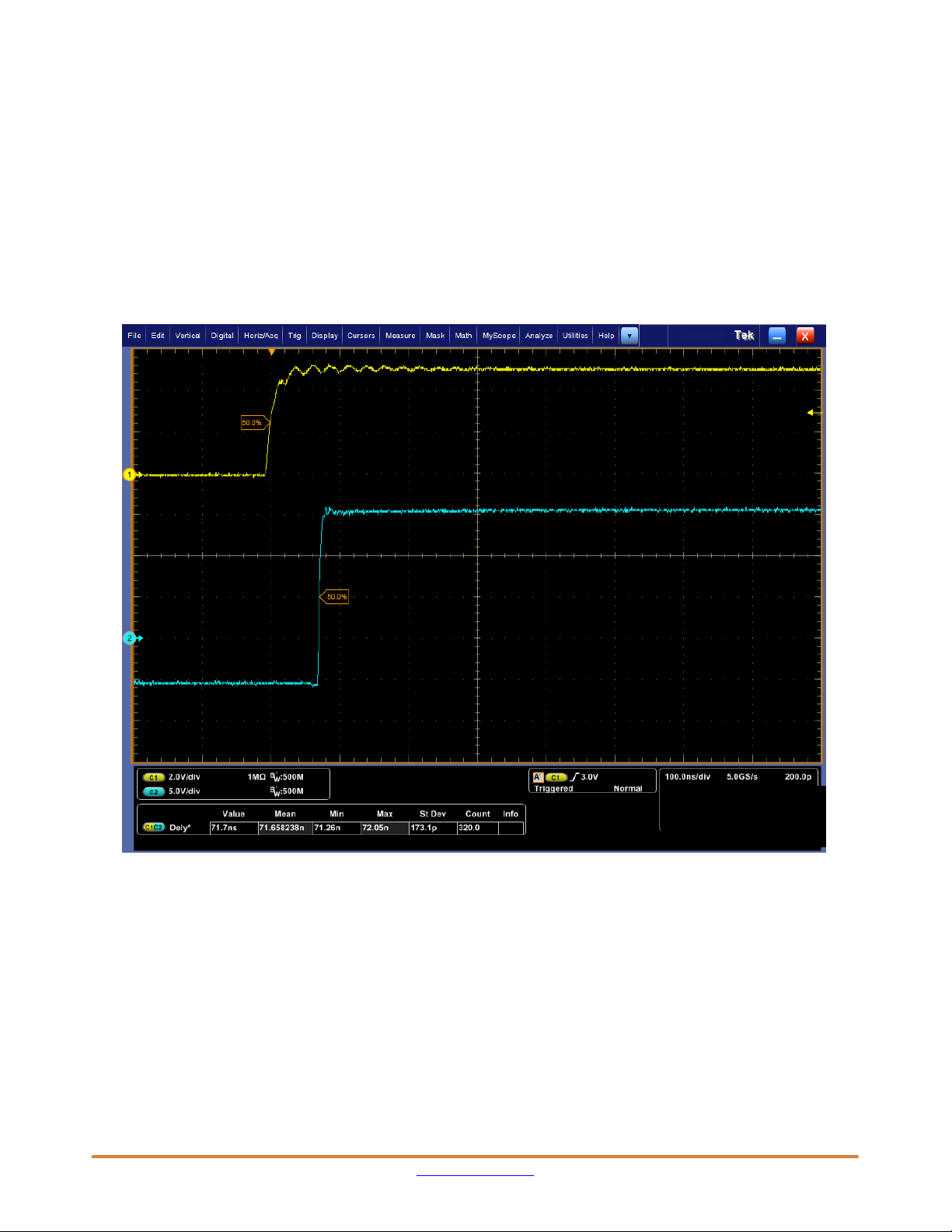Expand the menu bar dropdown arrow after Help
This screenshot has width=952, height=1232.
tap(629, 336)
